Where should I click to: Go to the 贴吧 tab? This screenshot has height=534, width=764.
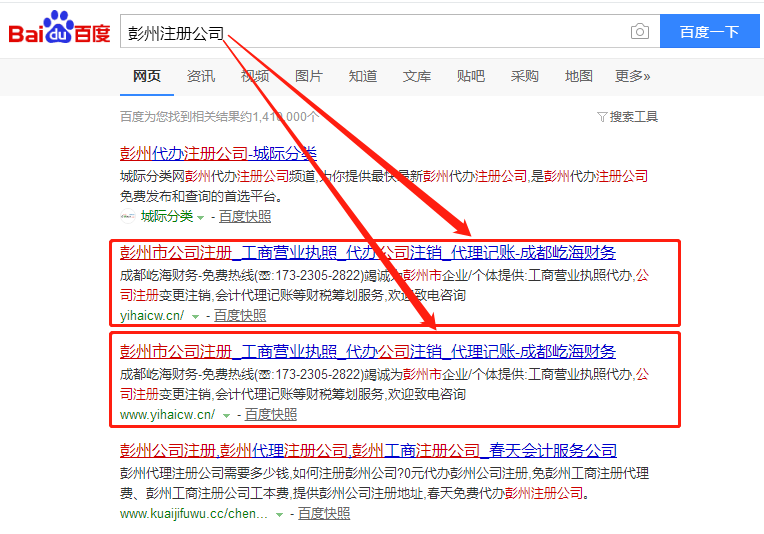(471, 76)
